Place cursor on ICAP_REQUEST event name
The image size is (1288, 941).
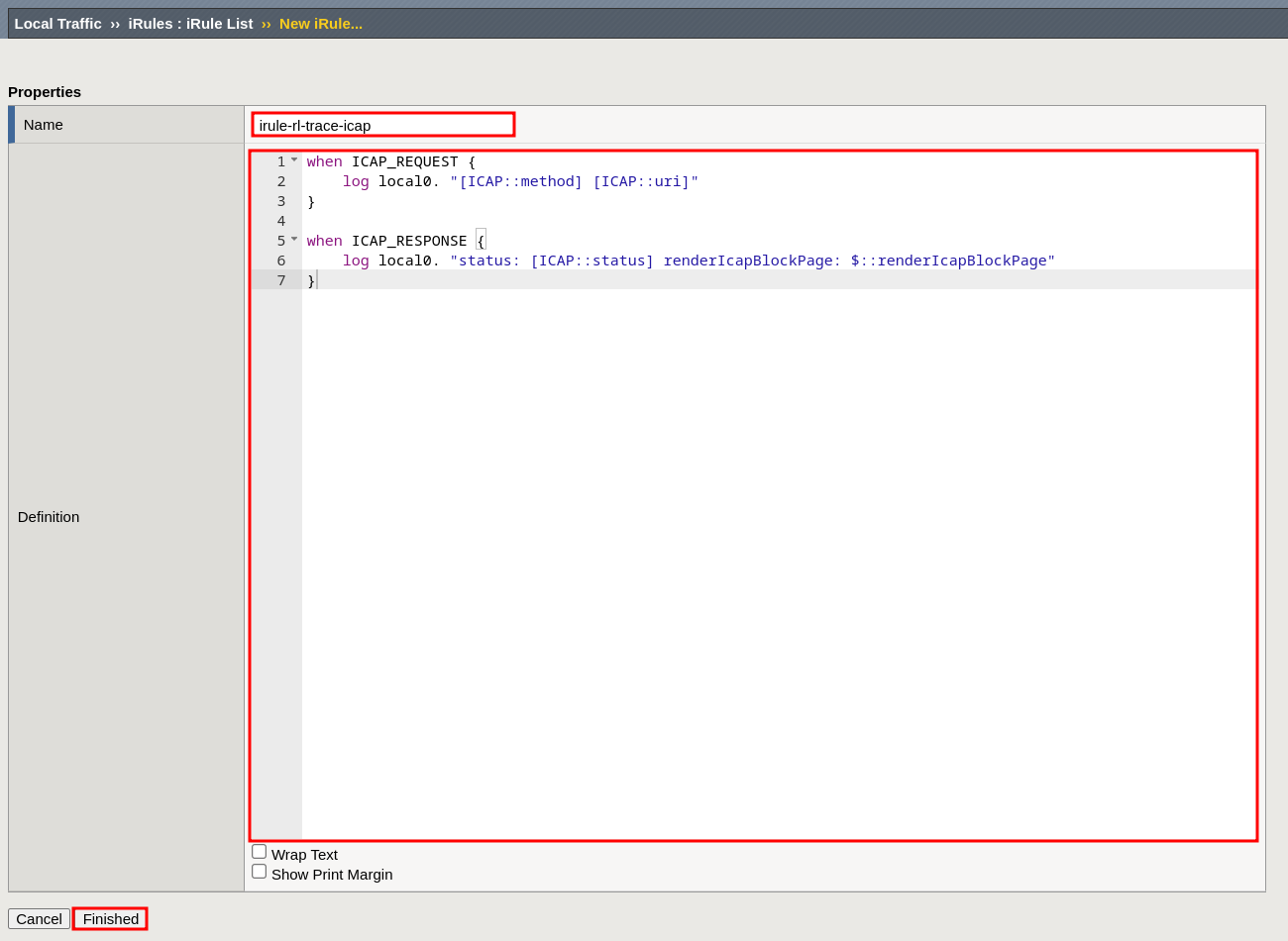click(404, 161)
